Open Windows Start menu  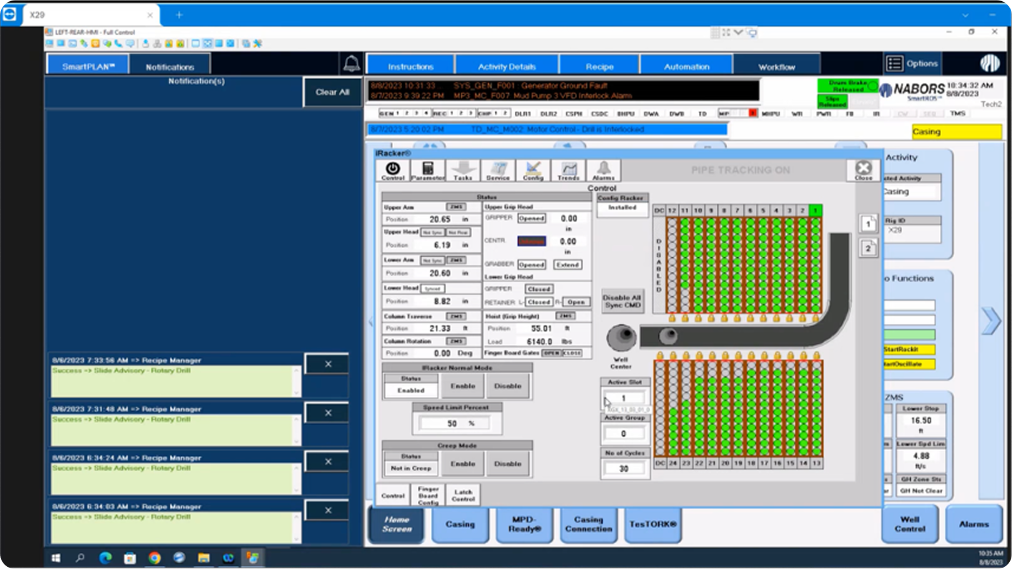56,558
